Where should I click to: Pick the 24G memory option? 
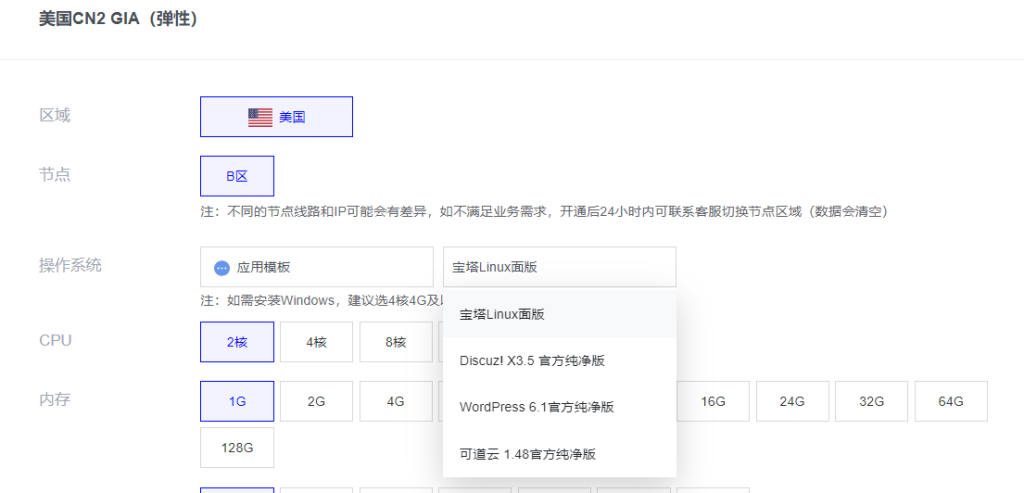pyautogui.click(x=792, y=401)
